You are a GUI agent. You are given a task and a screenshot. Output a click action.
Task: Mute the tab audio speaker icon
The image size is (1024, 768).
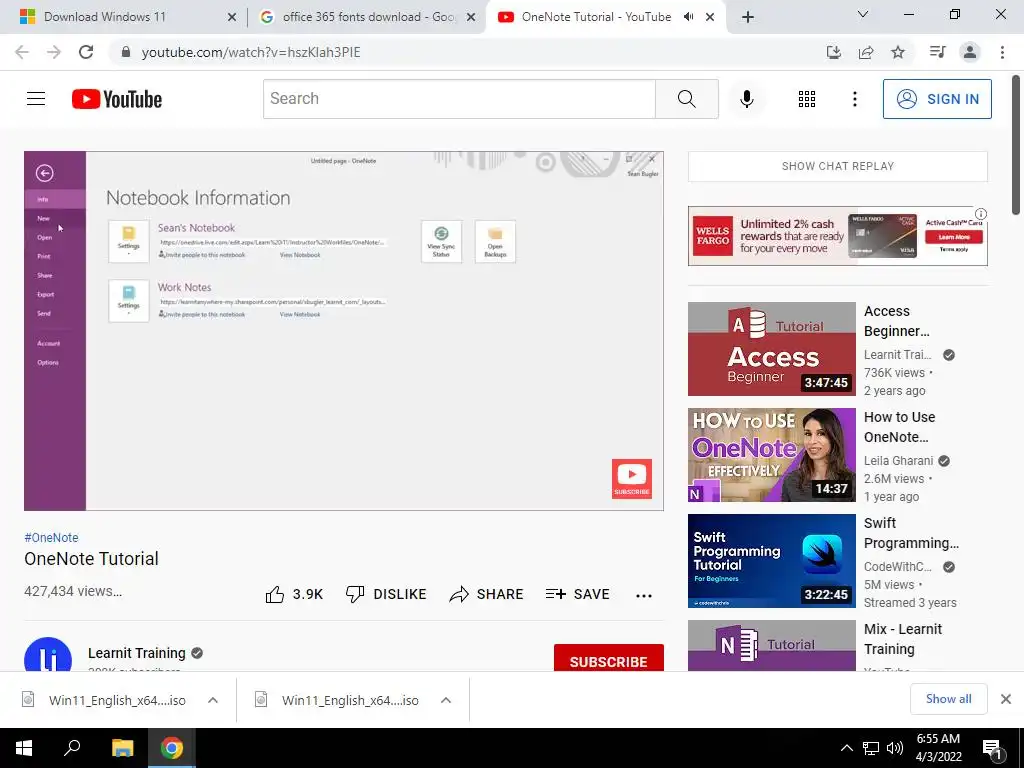(x=688, y=17)
